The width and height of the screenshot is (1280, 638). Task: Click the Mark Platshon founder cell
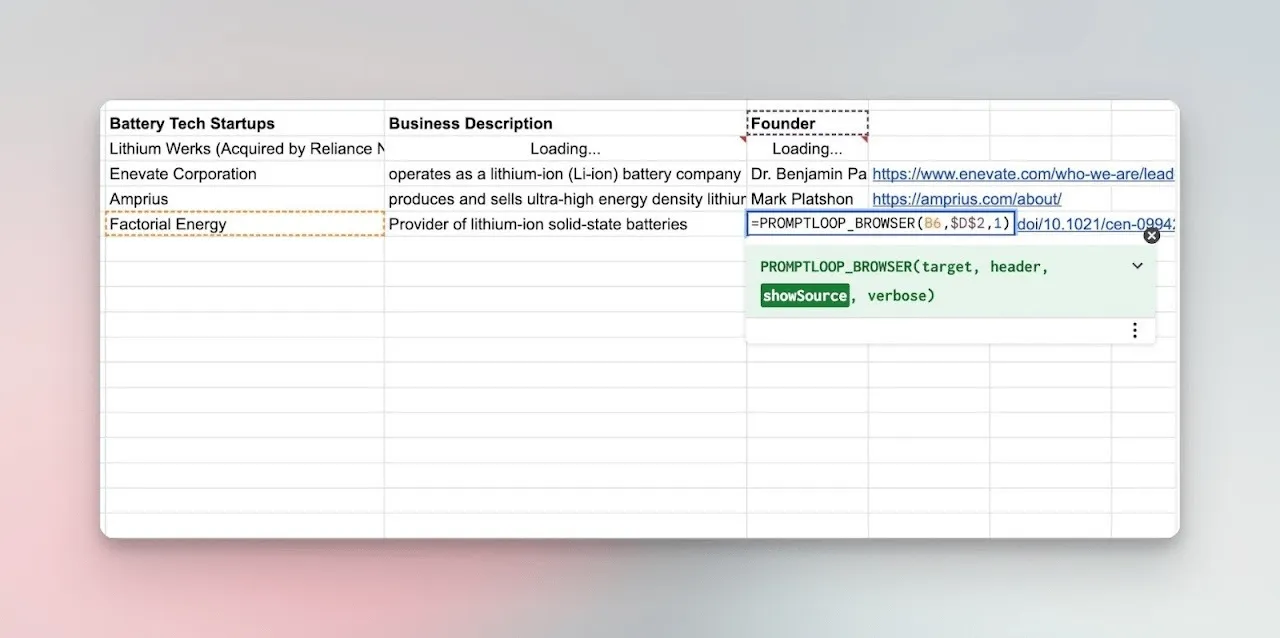(x=807, y=199)
